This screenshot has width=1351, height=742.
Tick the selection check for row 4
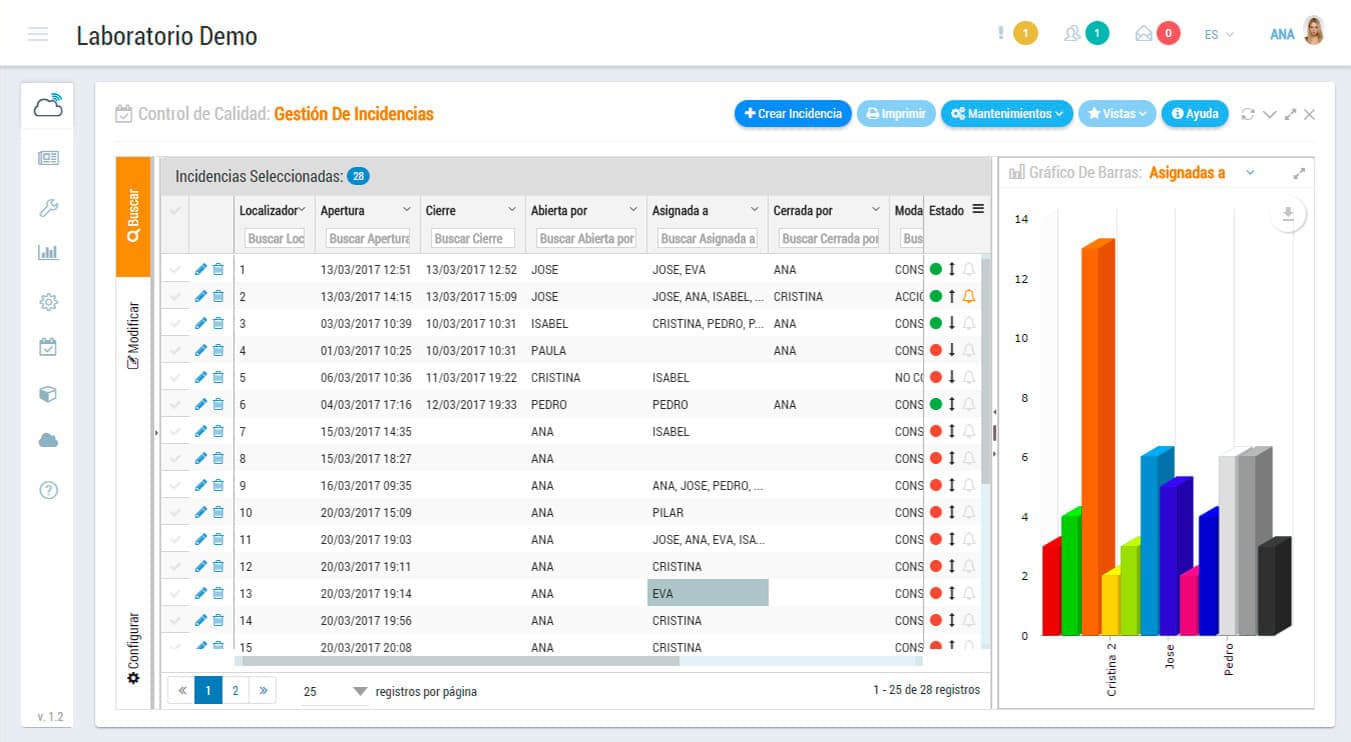coord(176,350)
